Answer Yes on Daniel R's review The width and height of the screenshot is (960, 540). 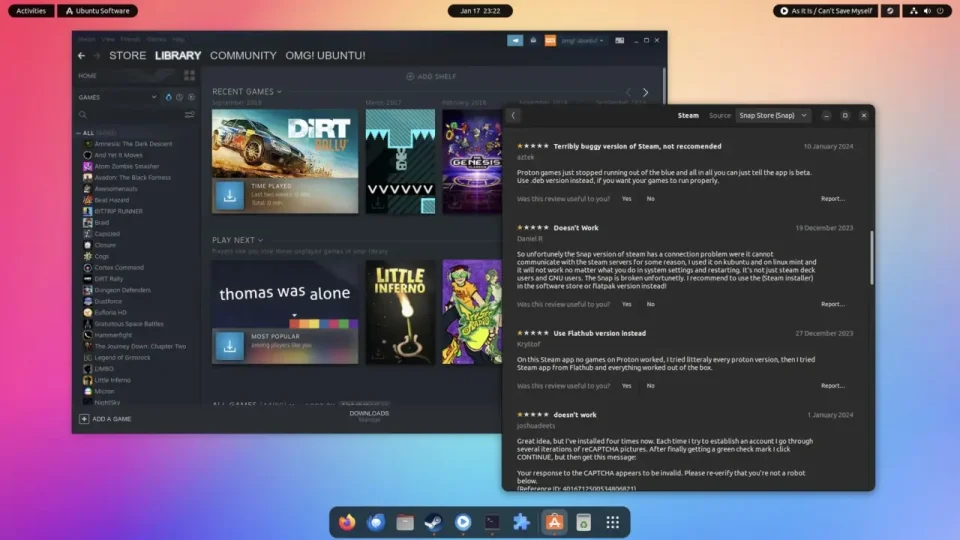point(626,304)
